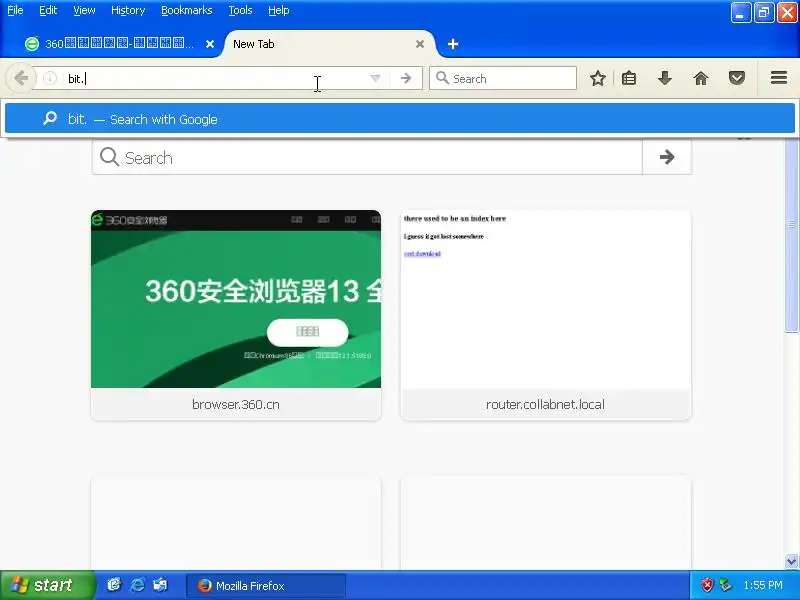This screenshot has height=600, width=800.
Task: Open the browser.360.cn thumbnail
Action: (x=236, y=299)
